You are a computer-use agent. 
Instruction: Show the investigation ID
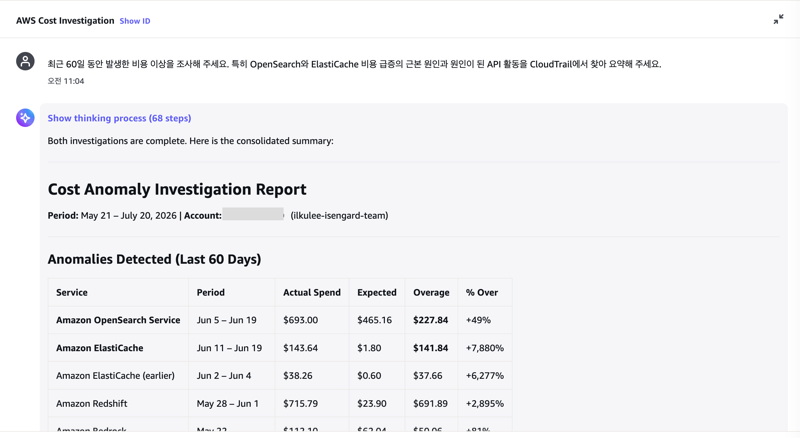coord(135,21)
